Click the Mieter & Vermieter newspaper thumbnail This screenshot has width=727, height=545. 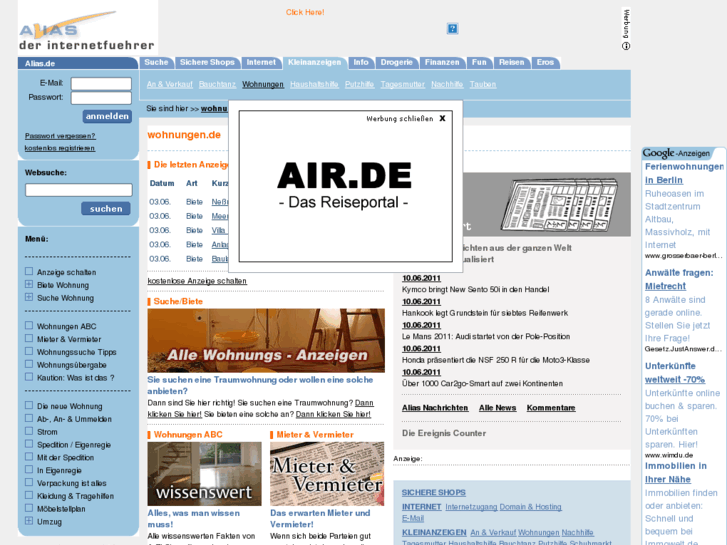click(x=327, y=474)
